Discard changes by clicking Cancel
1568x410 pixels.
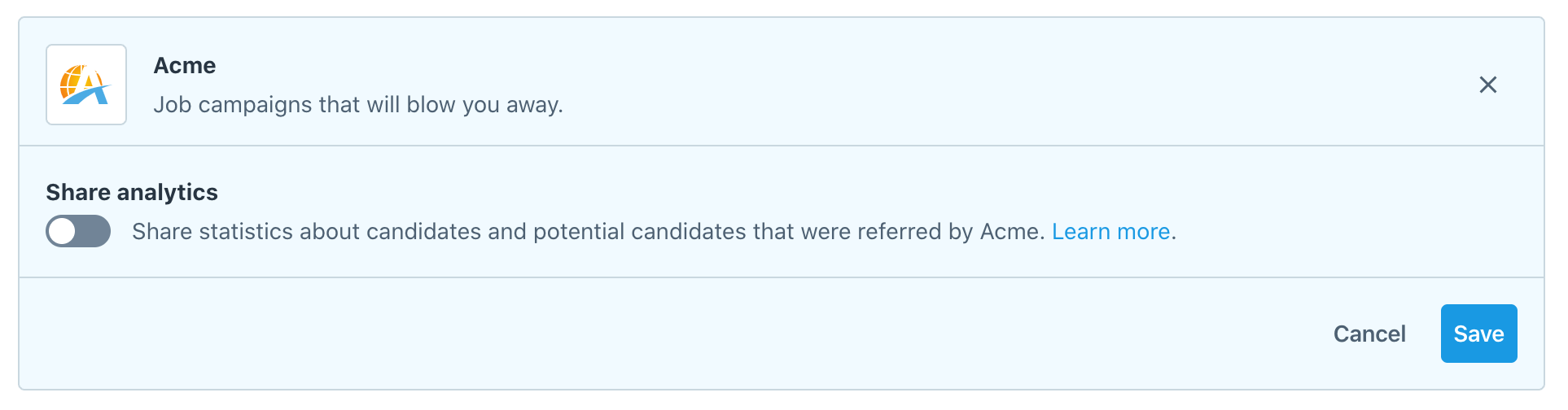(1369, 334)
